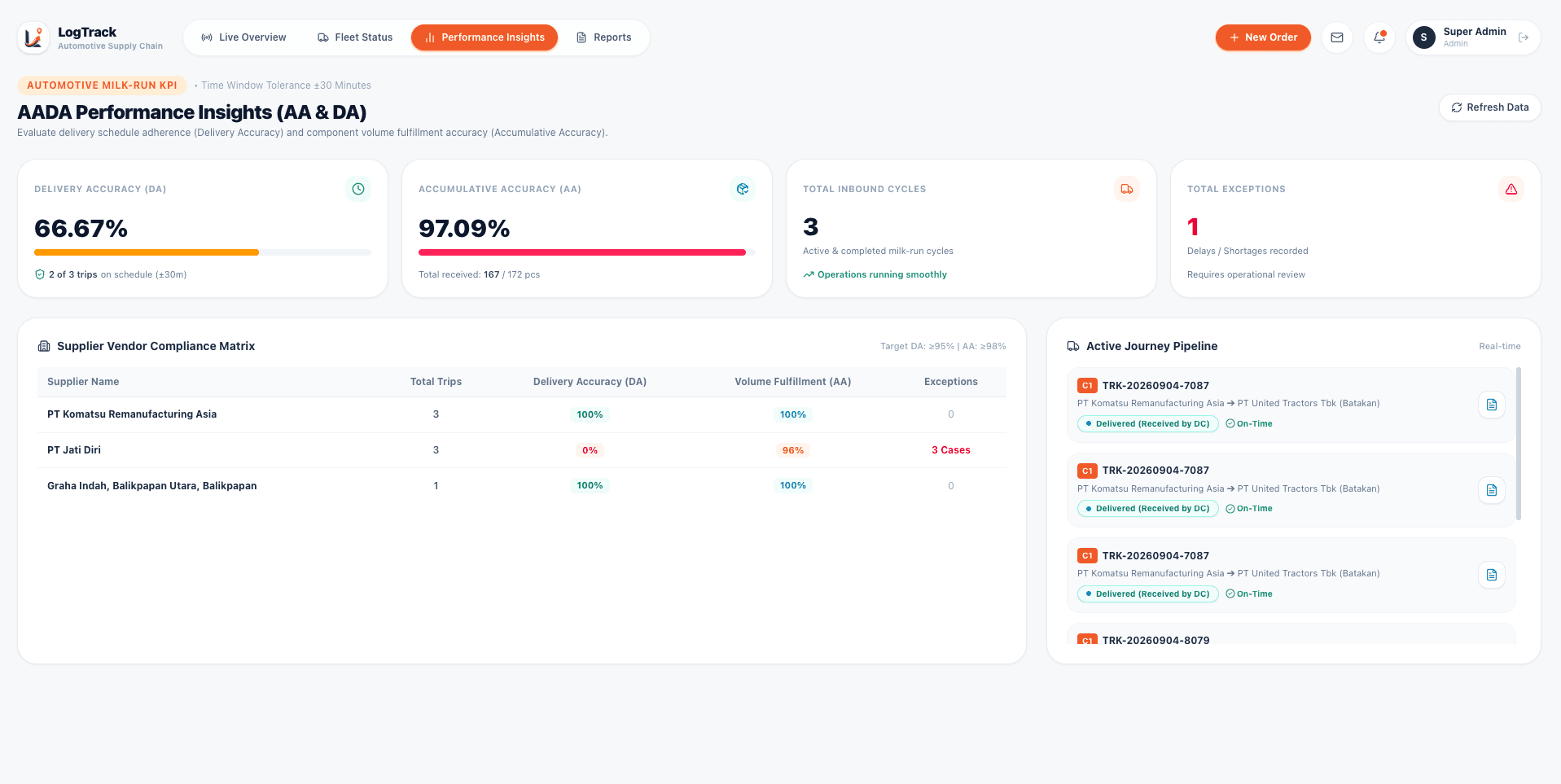Select the PT Komatsu Remanufacturing Asia row
Image resolution: width=1561 pixels, height=784 pixels.
(522, 414)
